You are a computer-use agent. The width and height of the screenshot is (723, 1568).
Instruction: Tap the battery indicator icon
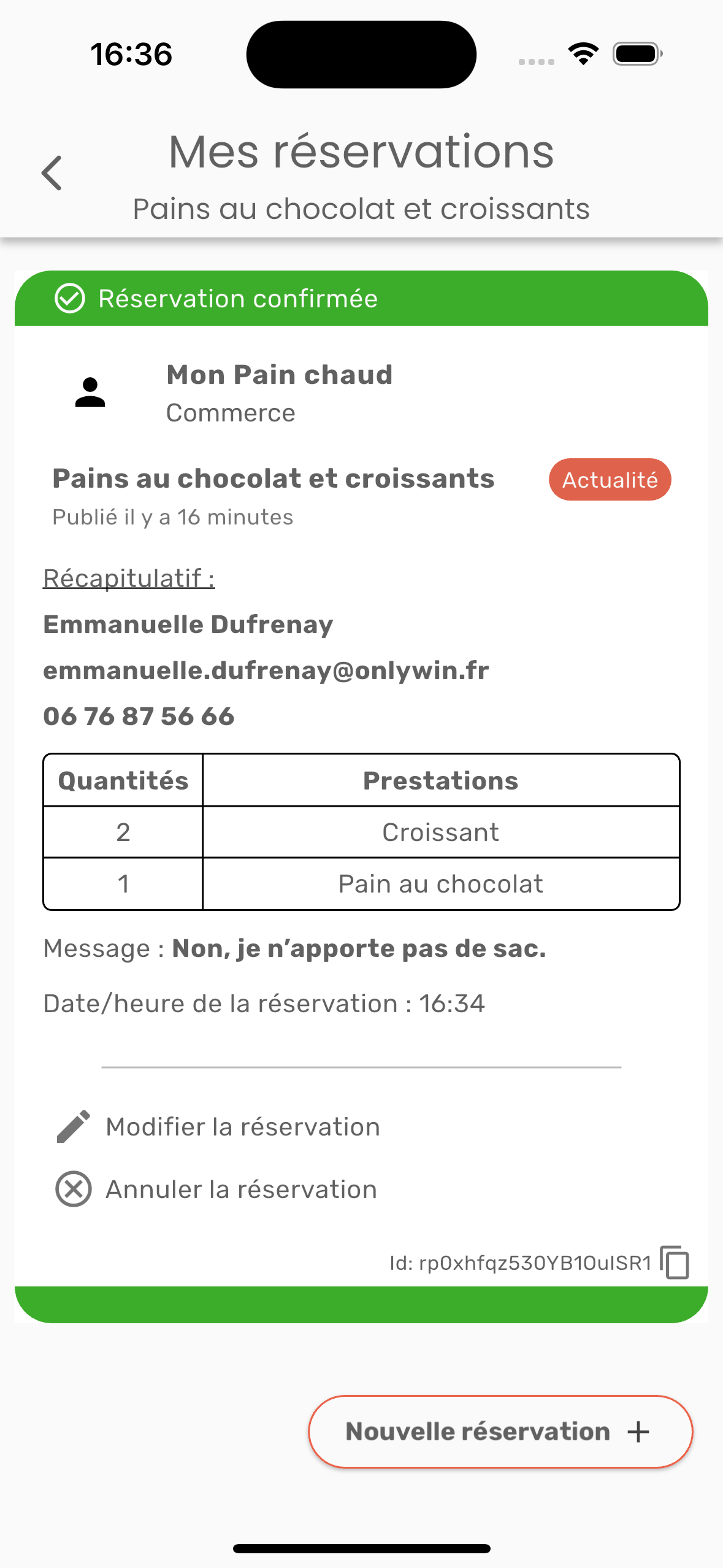click(x=637, y=54)
